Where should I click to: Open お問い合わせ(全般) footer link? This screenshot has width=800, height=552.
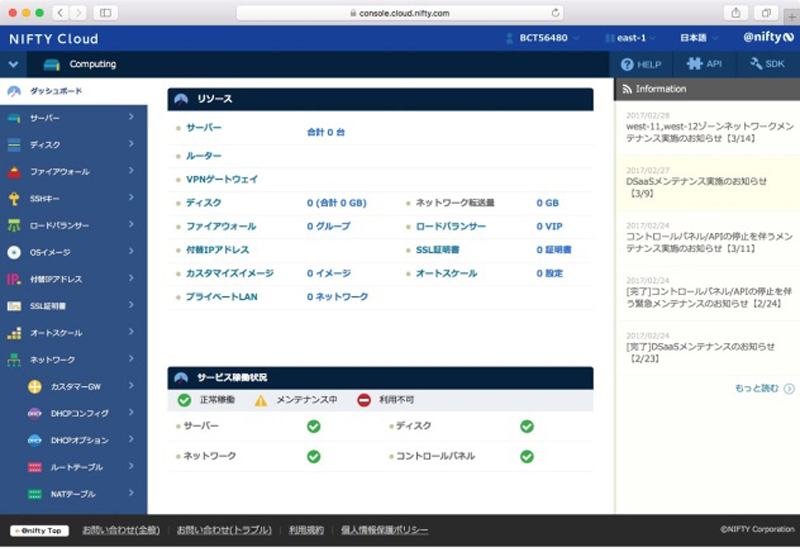[121, 531]
